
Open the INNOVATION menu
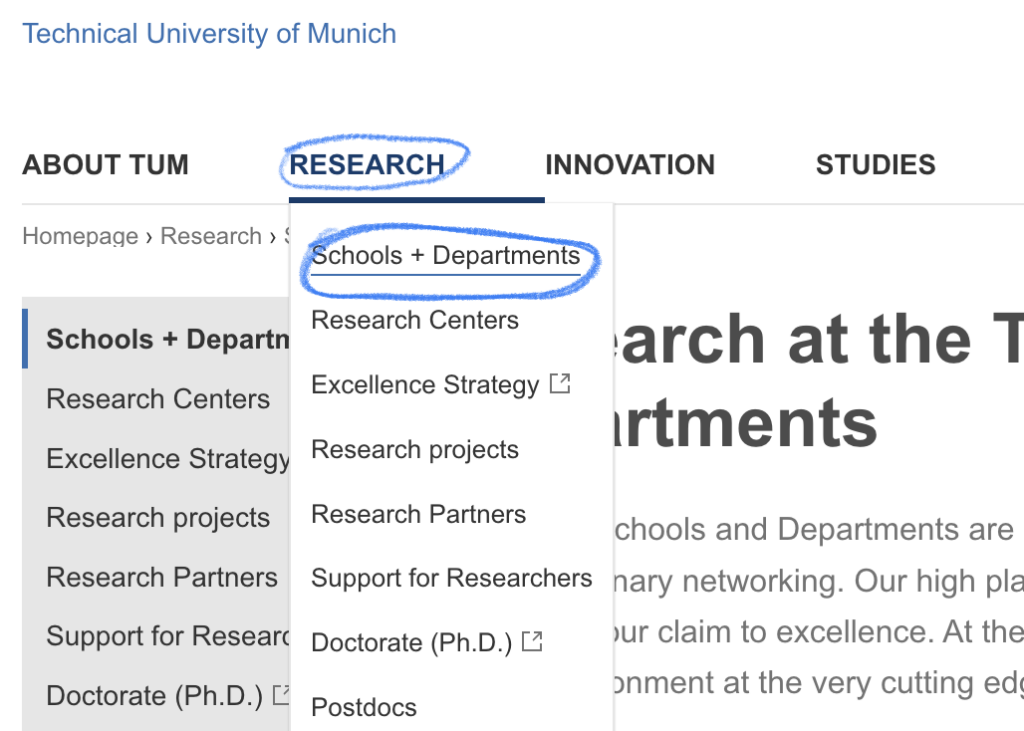click(630, 165)
